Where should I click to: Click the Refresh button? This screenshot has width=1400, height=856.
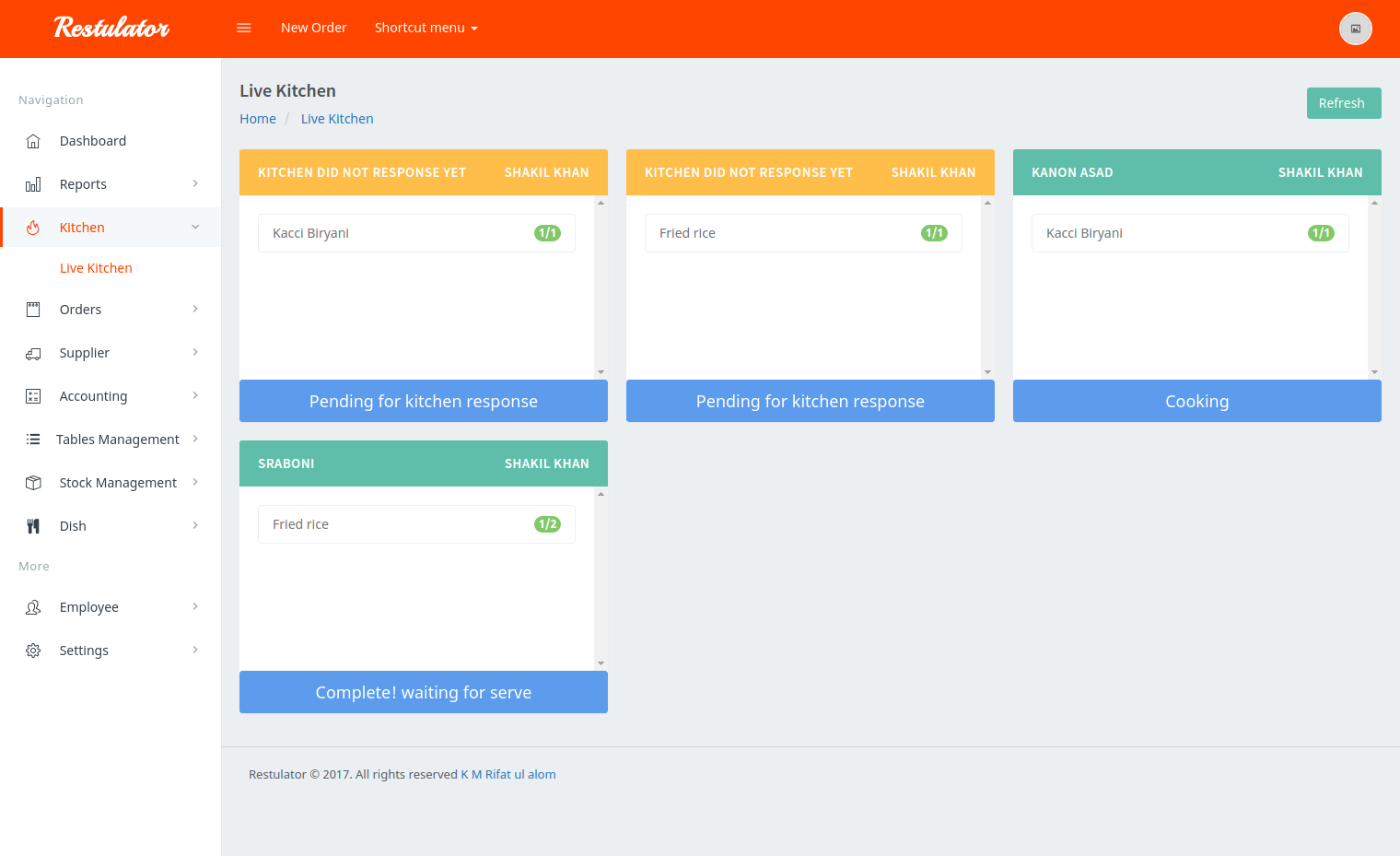pyautogui.click(x=1343, y=103)
